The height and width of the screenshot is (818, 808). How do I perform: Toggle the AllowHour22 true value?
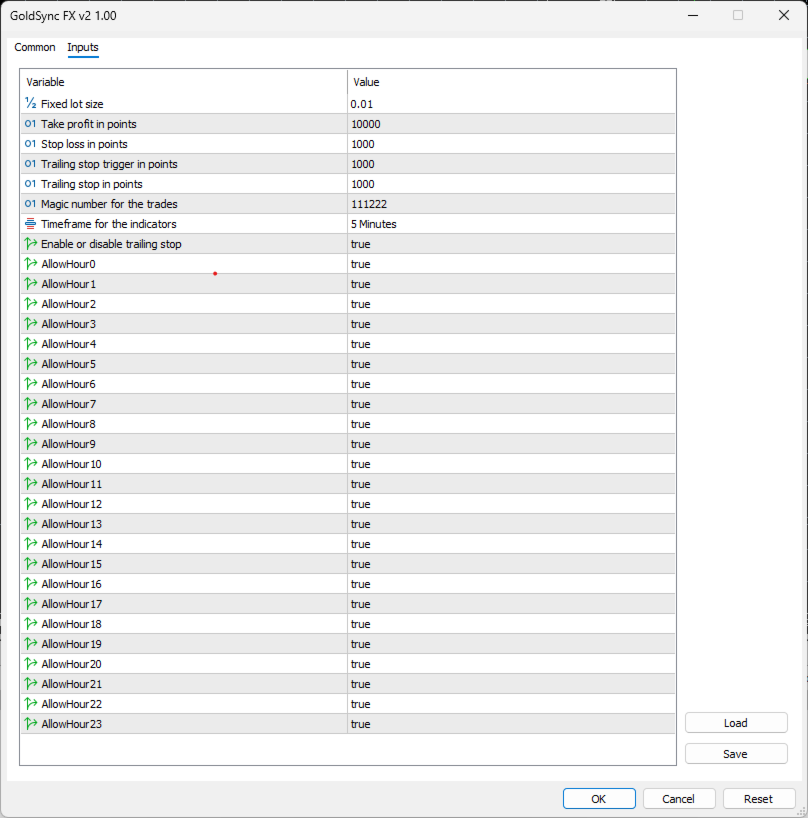coord(360,704)
